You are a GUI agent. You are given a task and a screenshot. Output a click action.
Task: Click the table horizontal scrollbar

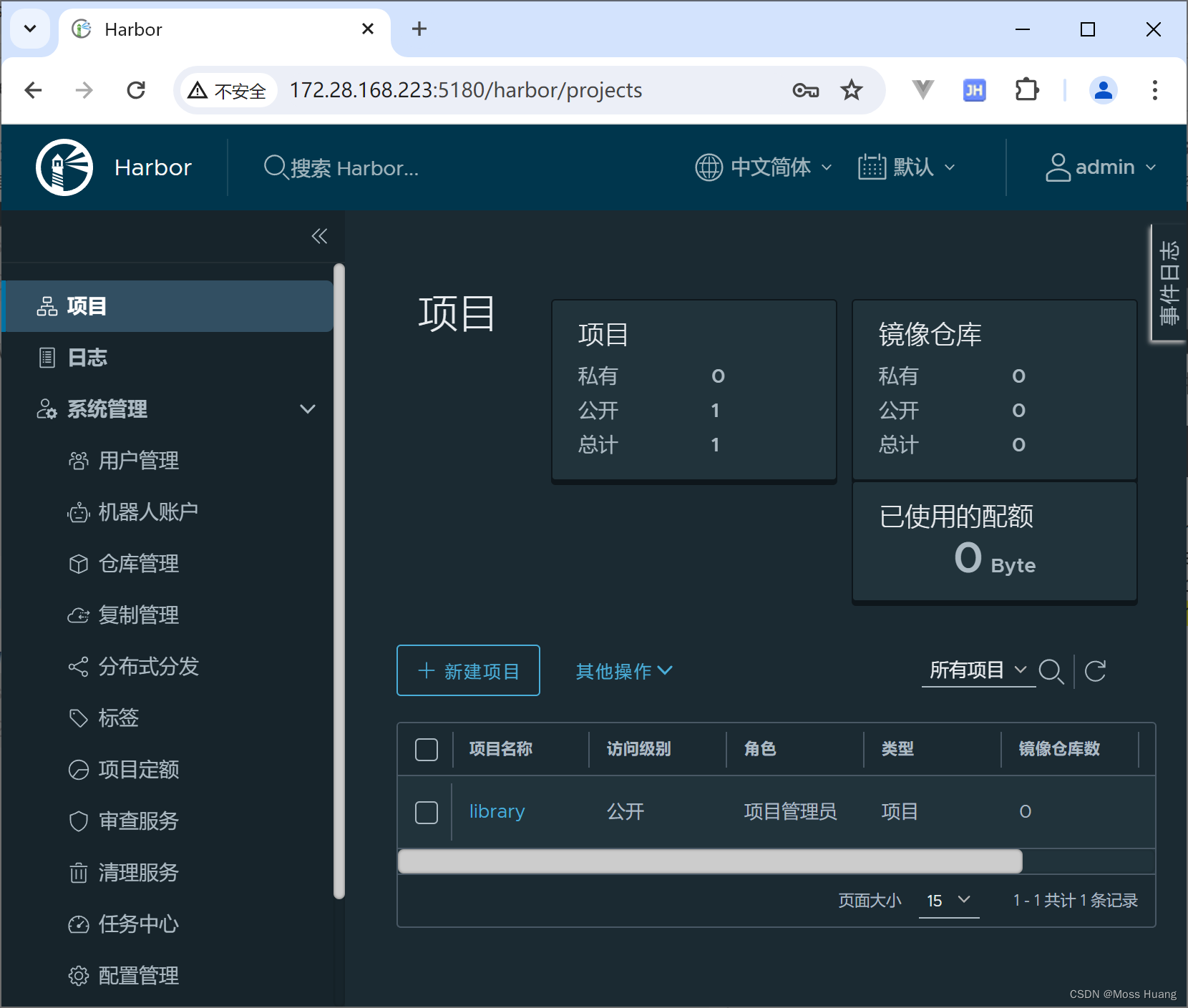pyautogui.click(x=710, y=861)
